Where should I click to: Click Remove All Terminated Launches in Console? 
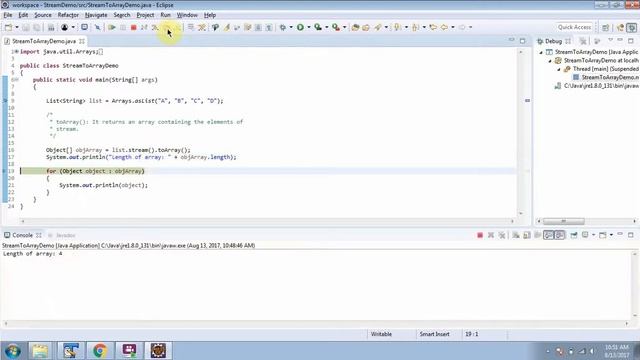tap(502, 235)
